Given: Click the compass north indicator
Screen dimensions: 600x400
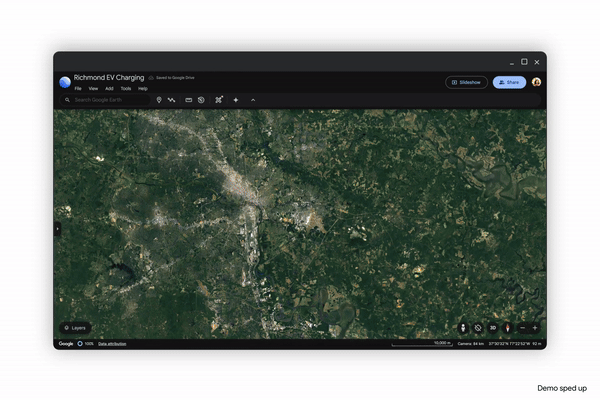Looking at the screenshot, I should (508, 328).
